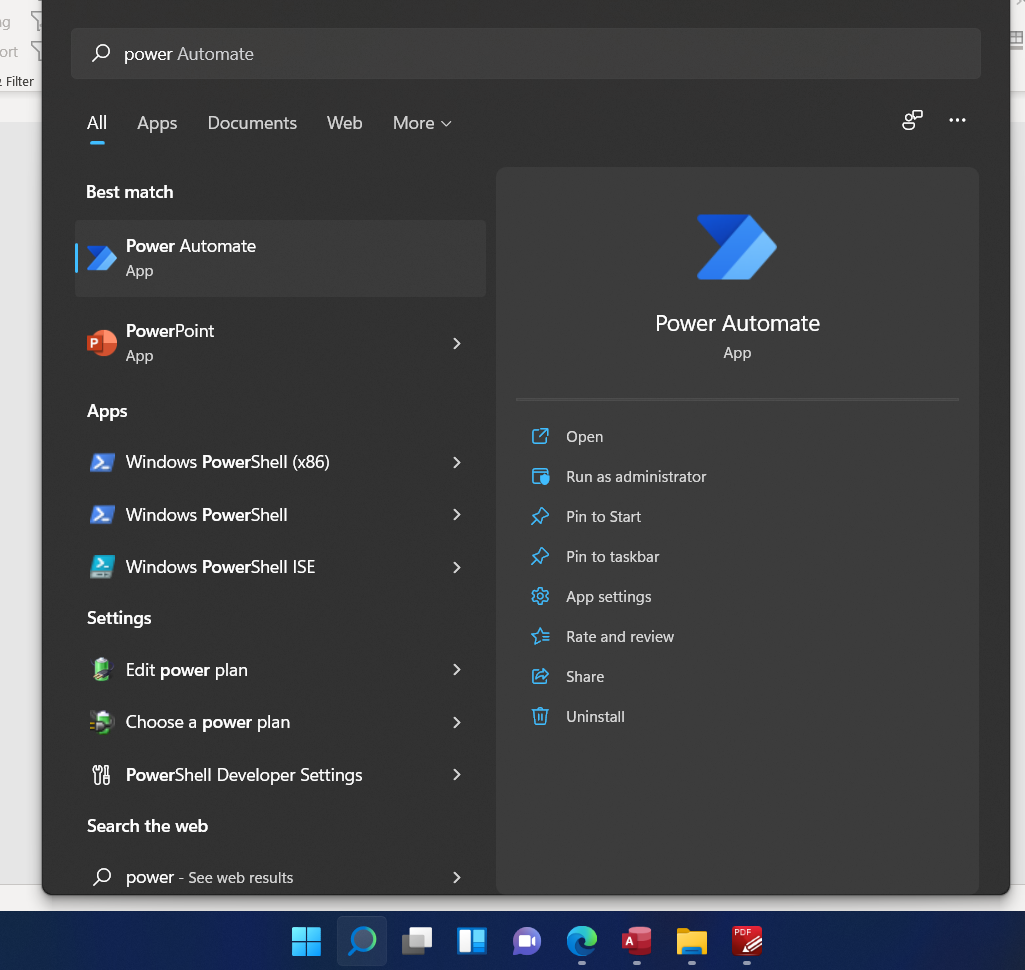Uninstall the Power Automate app
The image size is (1025, 970).
point(595,717)
